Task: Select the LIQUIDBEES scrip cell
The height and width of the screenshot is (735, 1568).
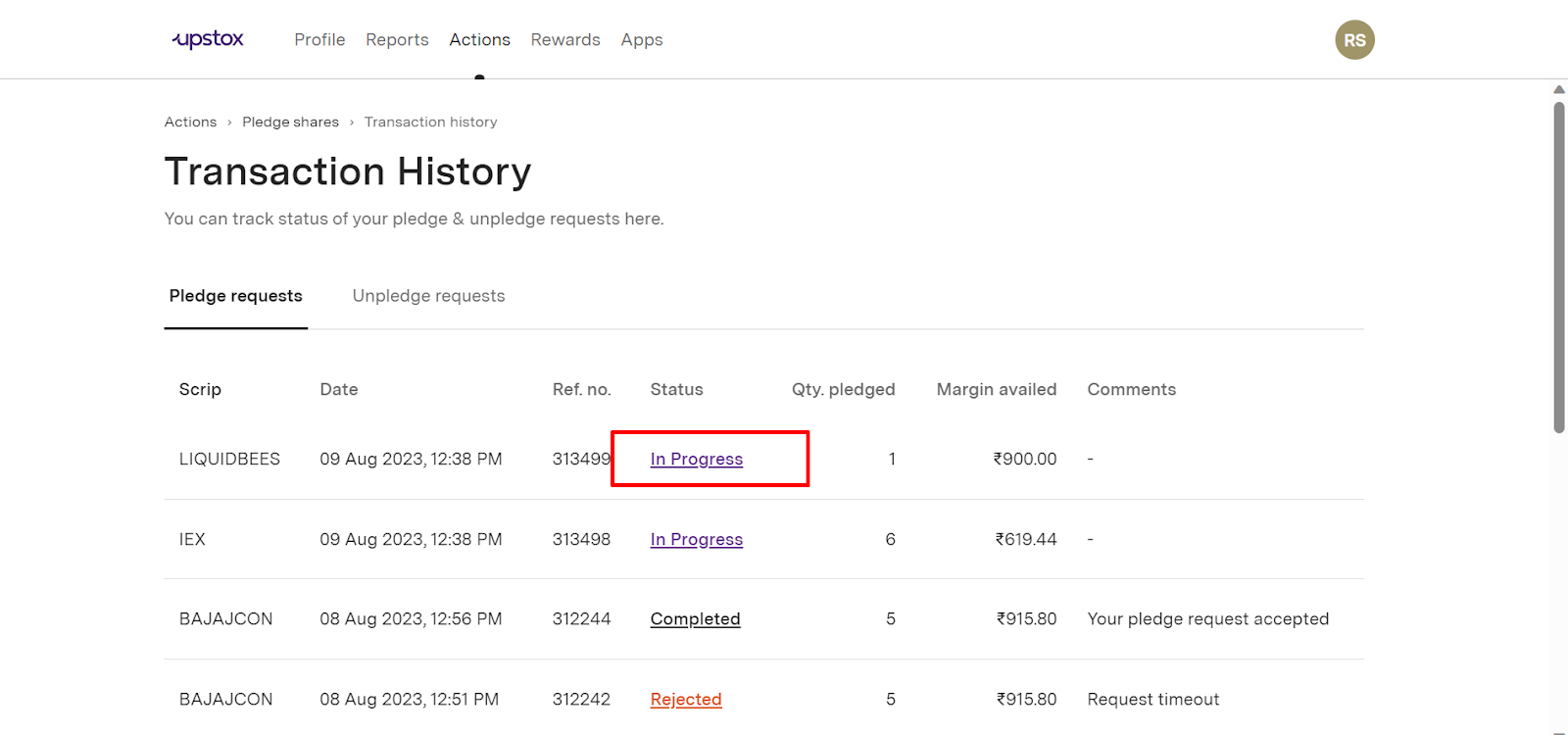Action: [x=229, y=459]
